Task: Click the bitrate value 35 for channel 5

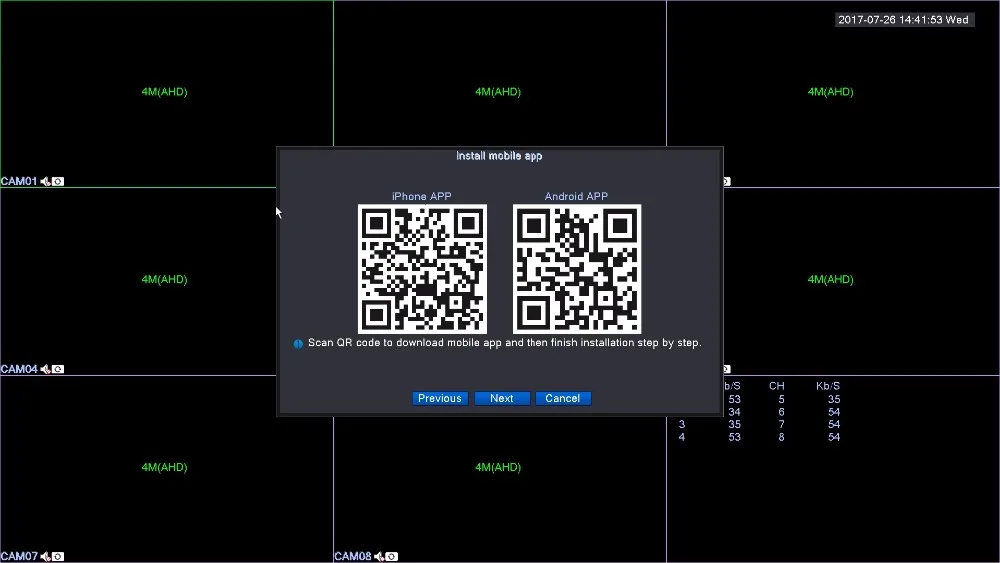Action: click(834, 400)
